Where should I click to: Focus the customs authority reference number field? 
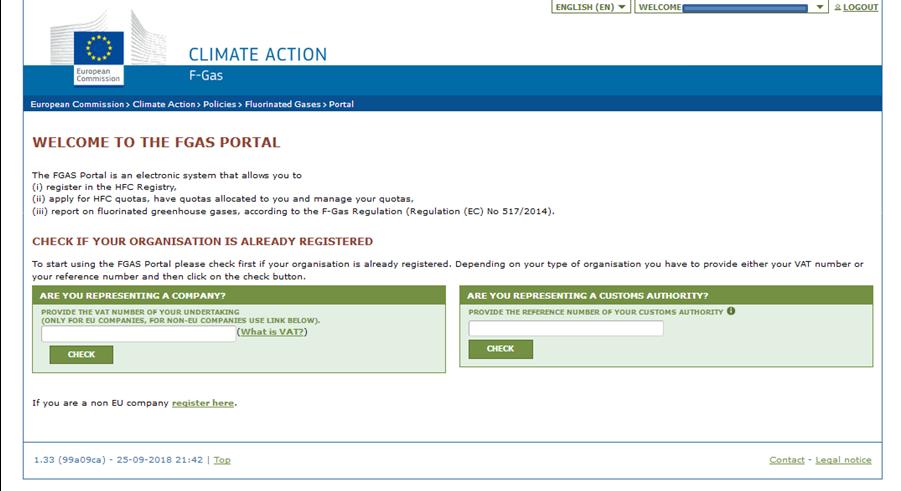click(566, 328)
